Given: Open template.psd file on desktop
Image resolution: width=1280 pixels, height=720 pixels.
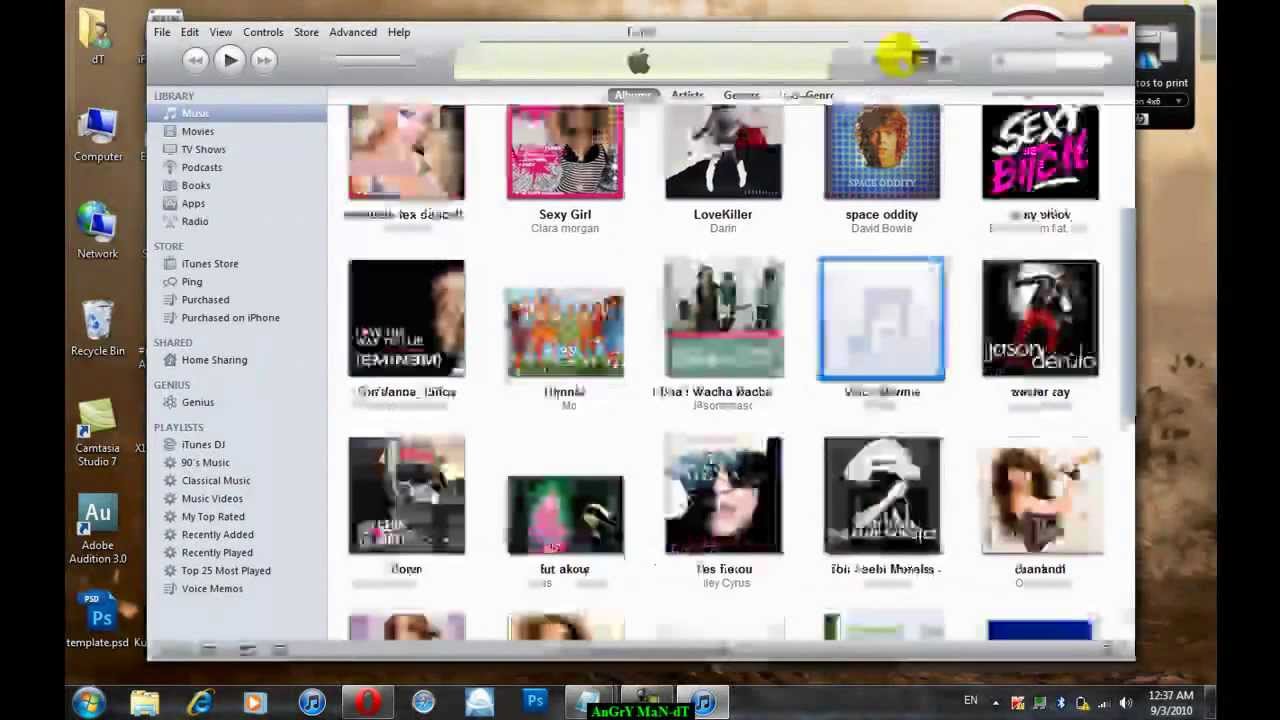Looking at the screenshot, I should coord(98,620).
